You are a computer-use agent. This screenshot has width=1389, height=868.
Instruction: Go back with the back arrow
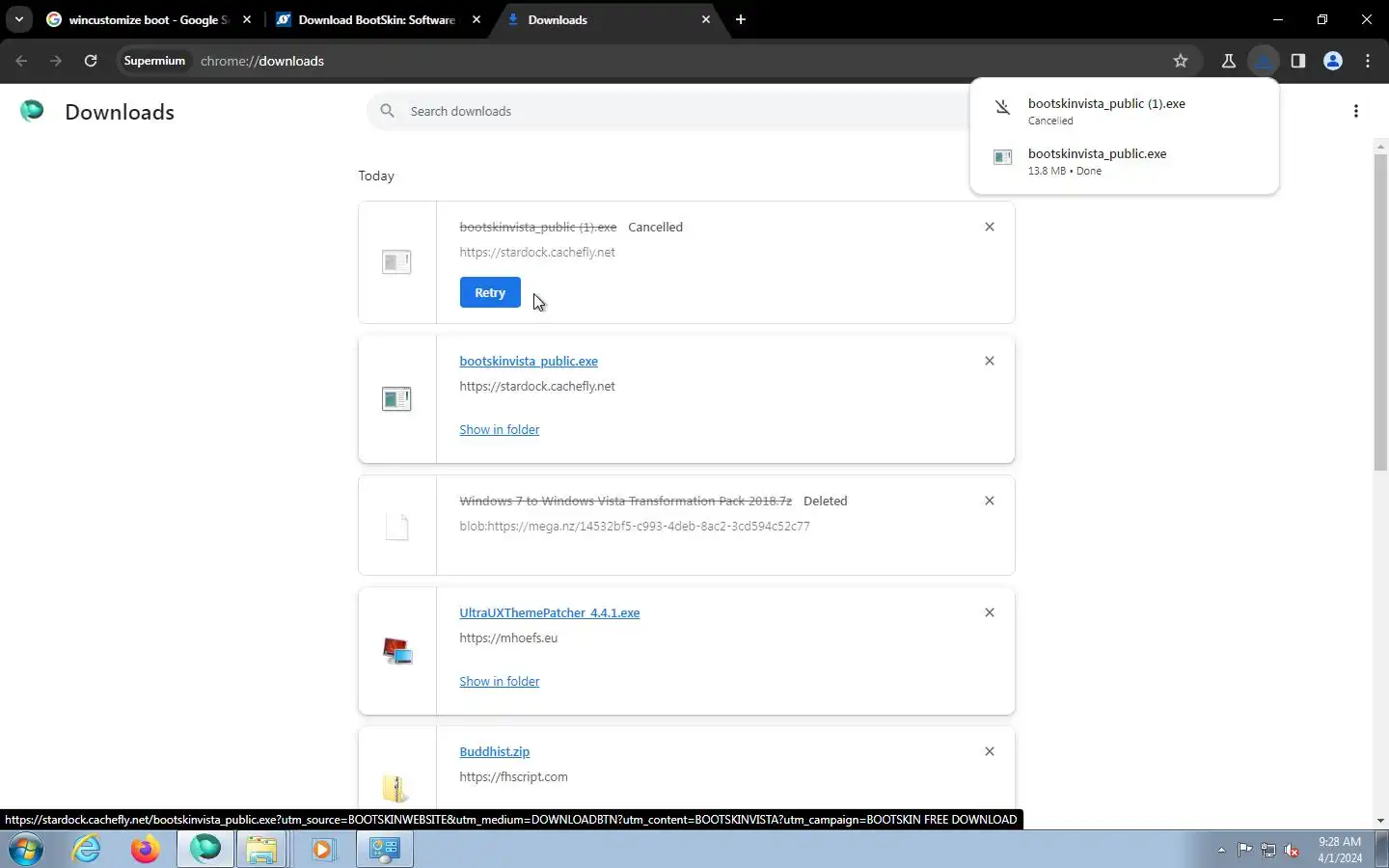pyautogui.click(x=21, y=61)
